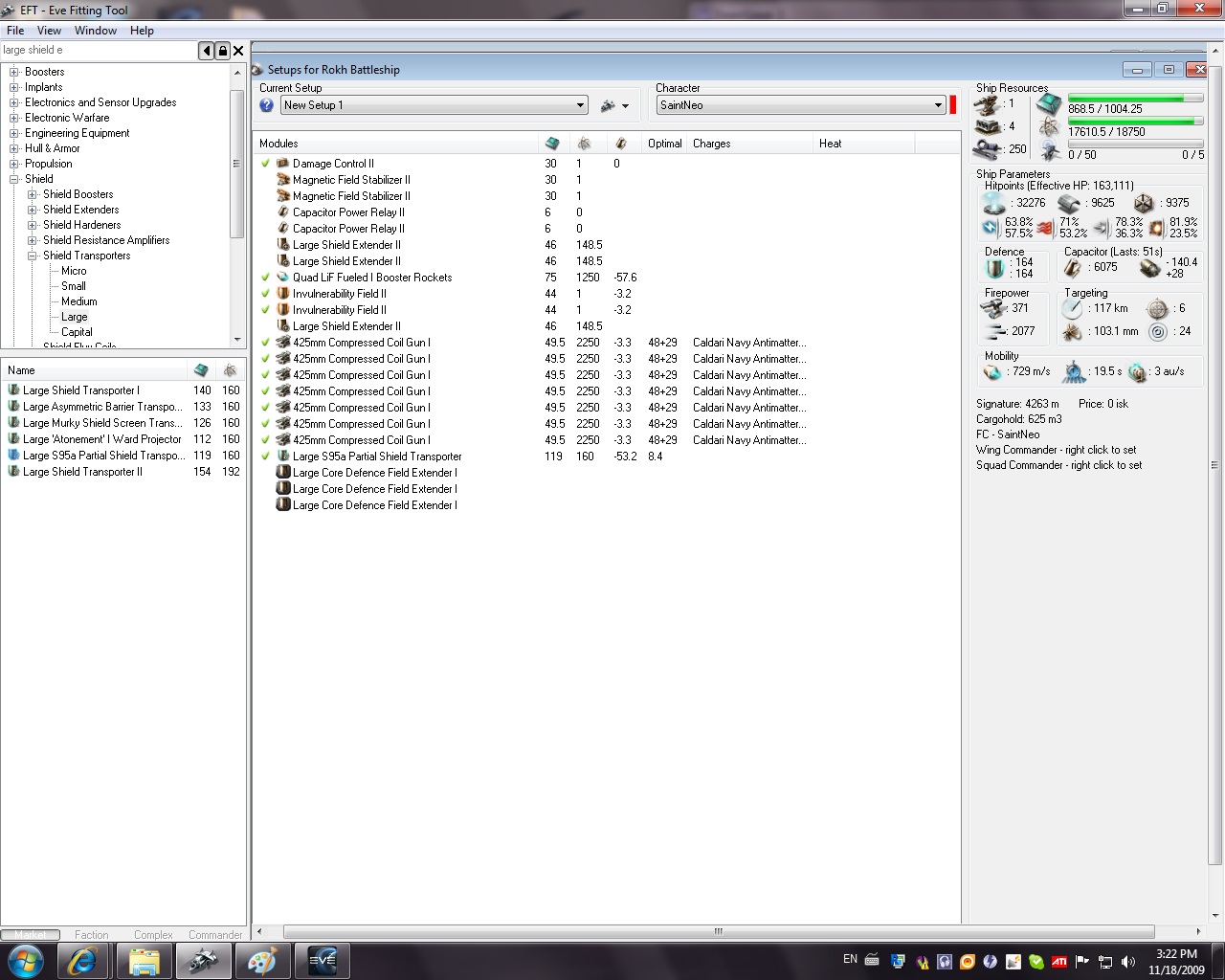This screenshot has width=1225, height=980.
Task: Click the lock icon beside search box
Action: (222, 51)
